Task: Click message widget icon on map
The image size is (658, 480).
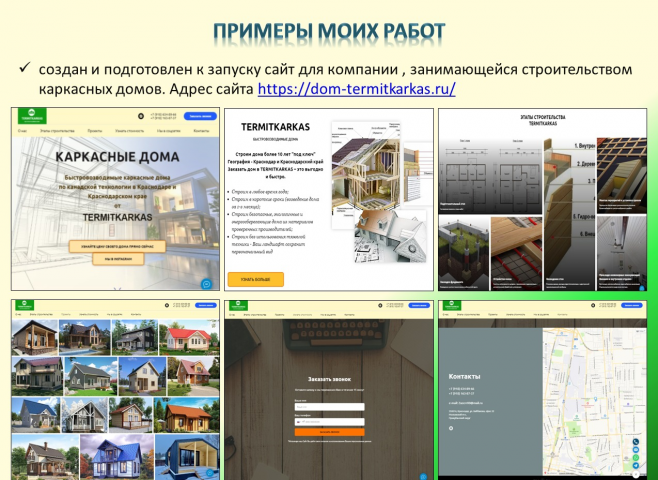Action: (x=636, y=450)
